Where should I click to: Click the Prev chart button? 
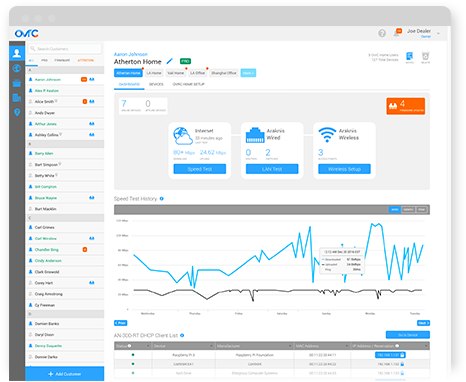[120, 323]
